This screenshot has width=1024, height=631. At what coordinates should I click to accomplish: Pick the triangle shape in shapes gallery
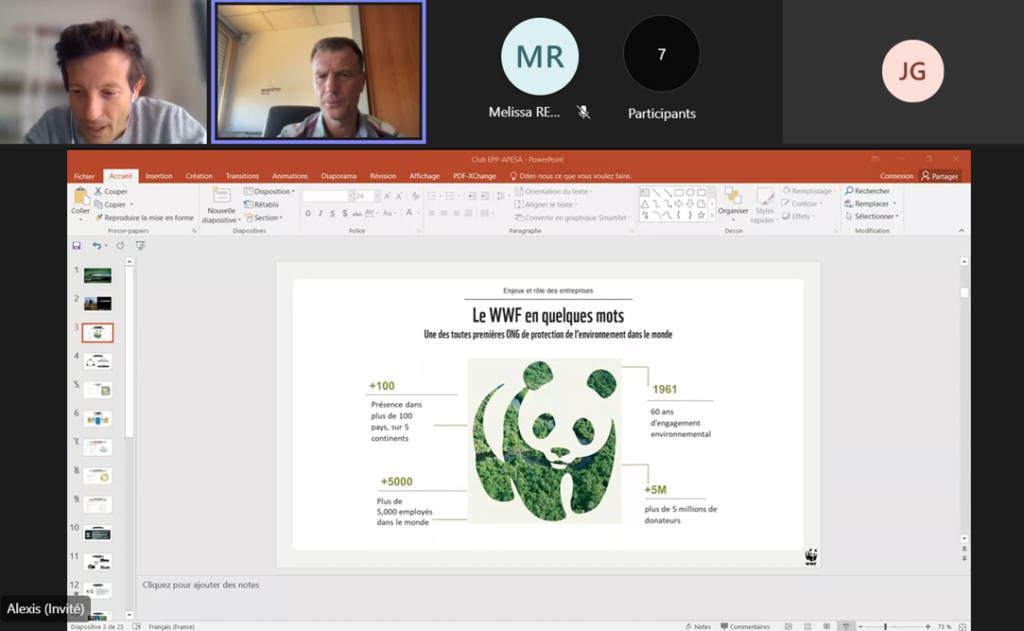click(x=645, y=204)
